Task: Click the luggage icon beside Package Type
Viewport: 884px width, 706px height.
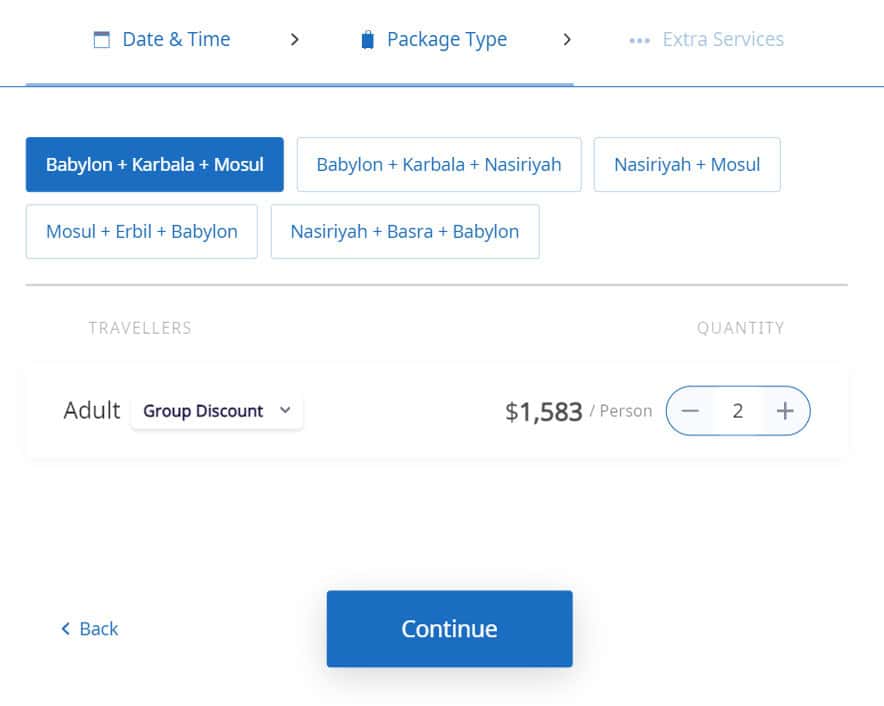Action: [x=367, y=39]
